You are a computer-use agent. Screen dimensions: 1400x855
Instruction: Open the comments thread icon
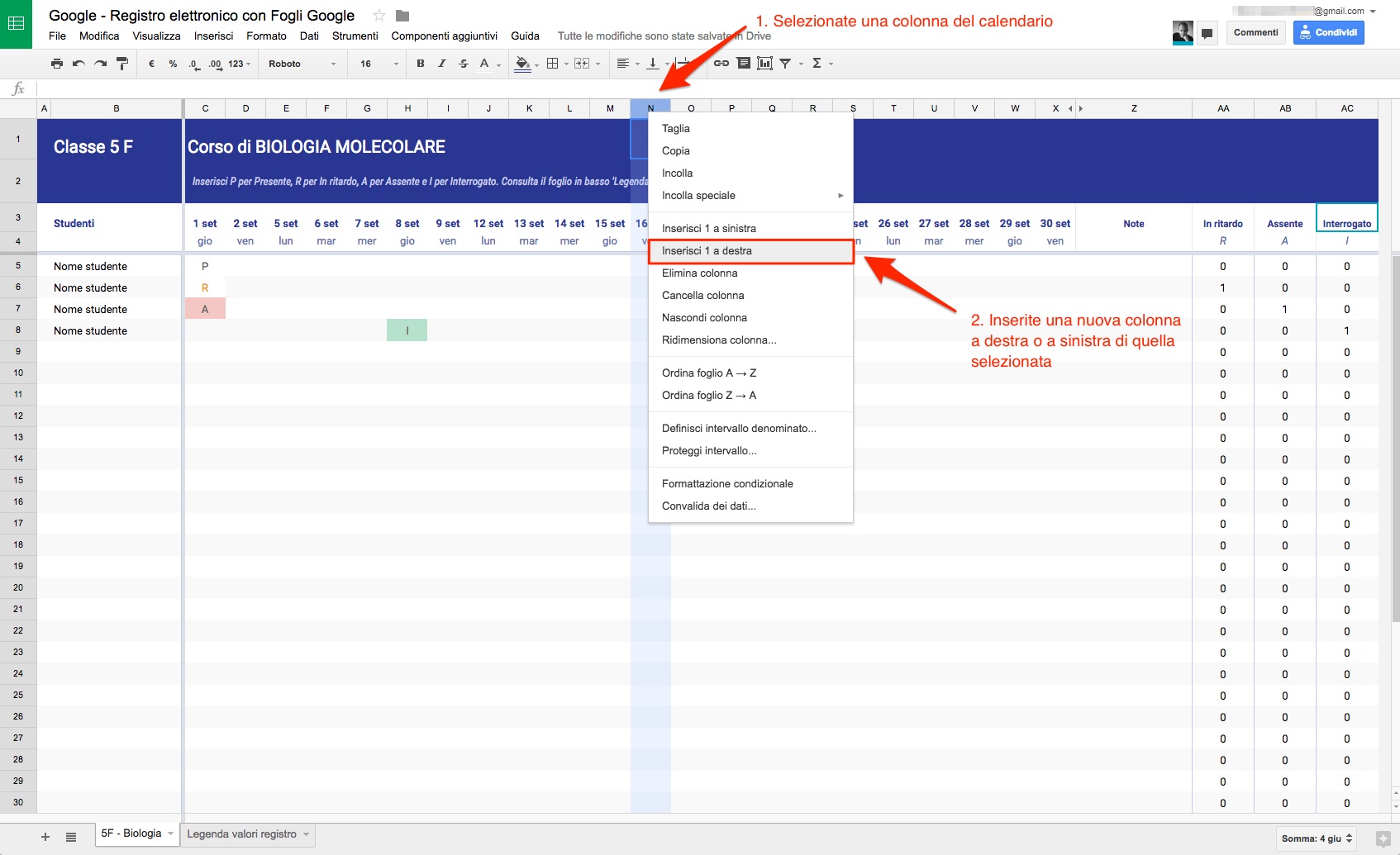pos(1207,33)
